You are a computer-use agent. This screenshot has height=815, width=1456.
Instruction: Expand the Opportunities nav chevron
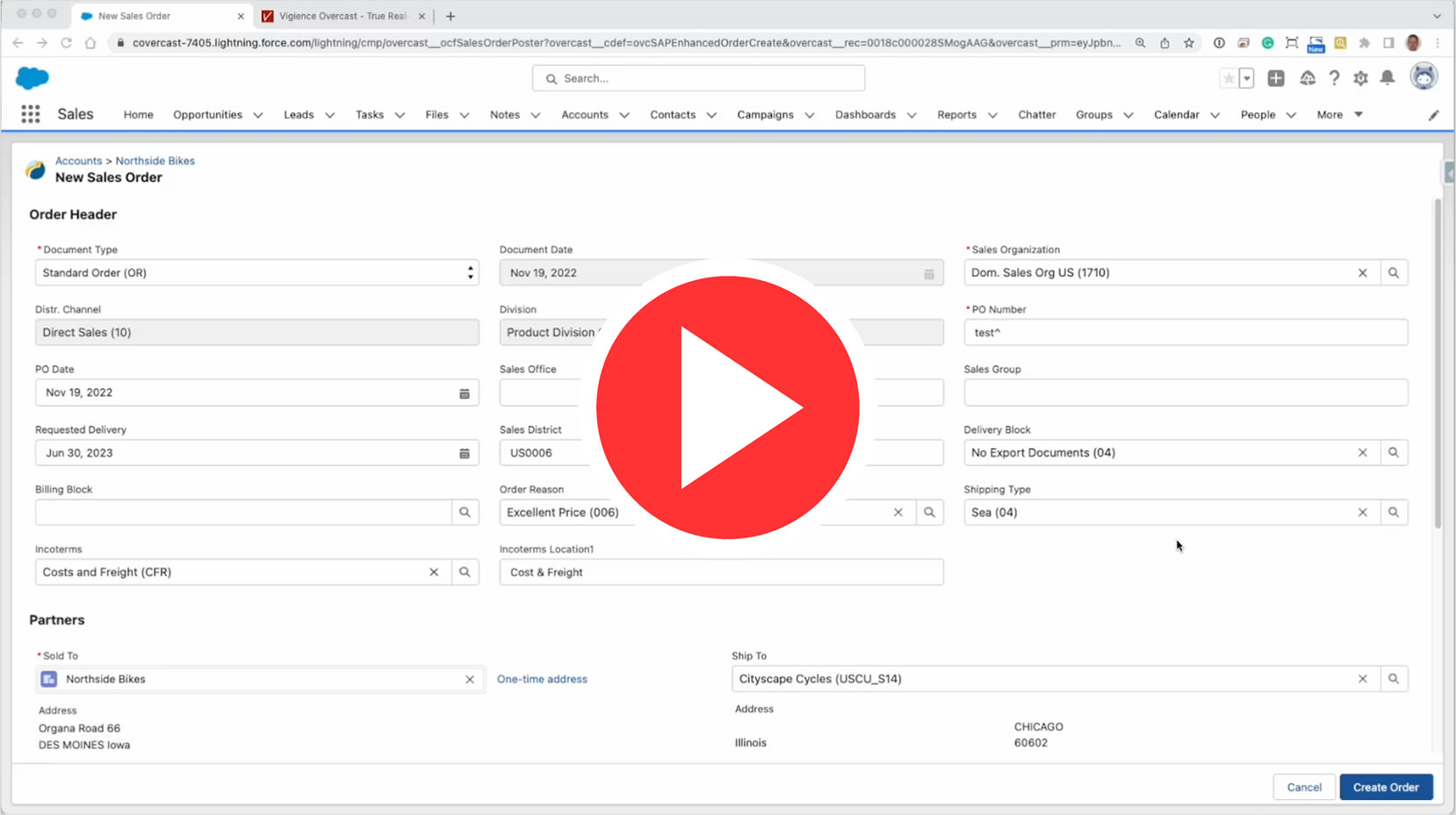coord(258,115)
